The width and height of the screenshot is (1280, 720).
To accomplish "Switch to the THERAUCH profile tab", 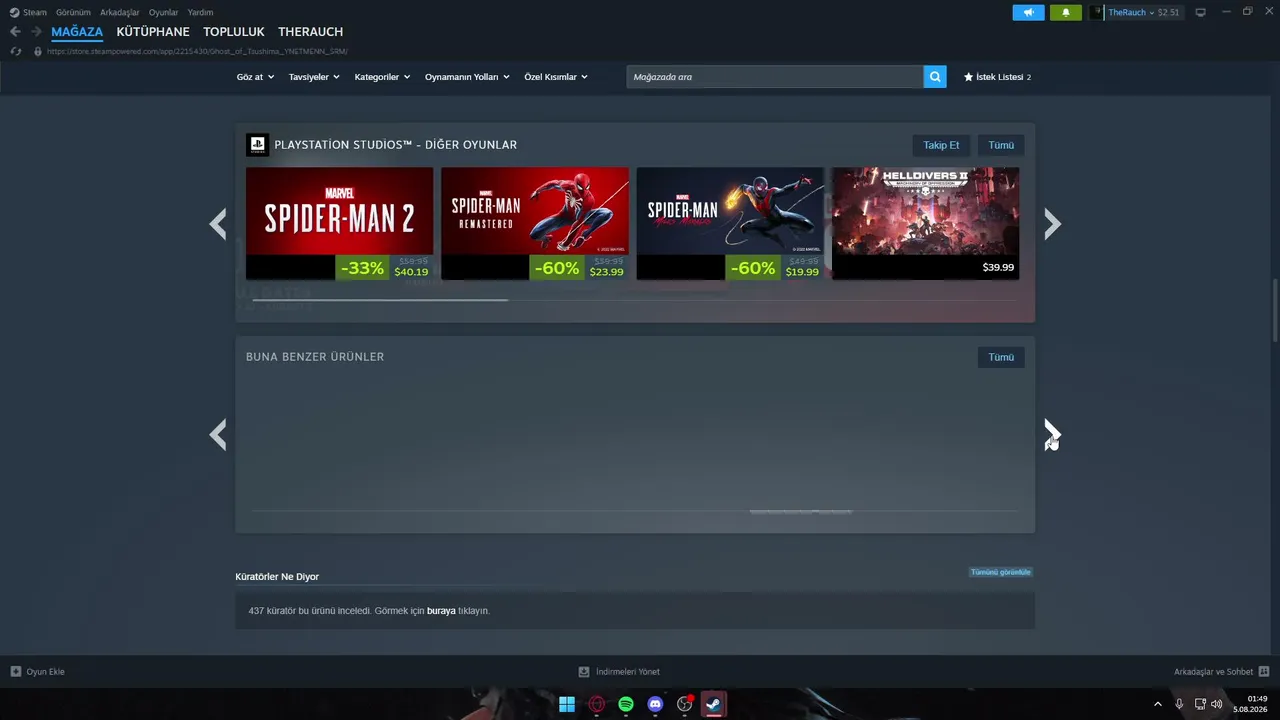I will (x=311, y=32).
